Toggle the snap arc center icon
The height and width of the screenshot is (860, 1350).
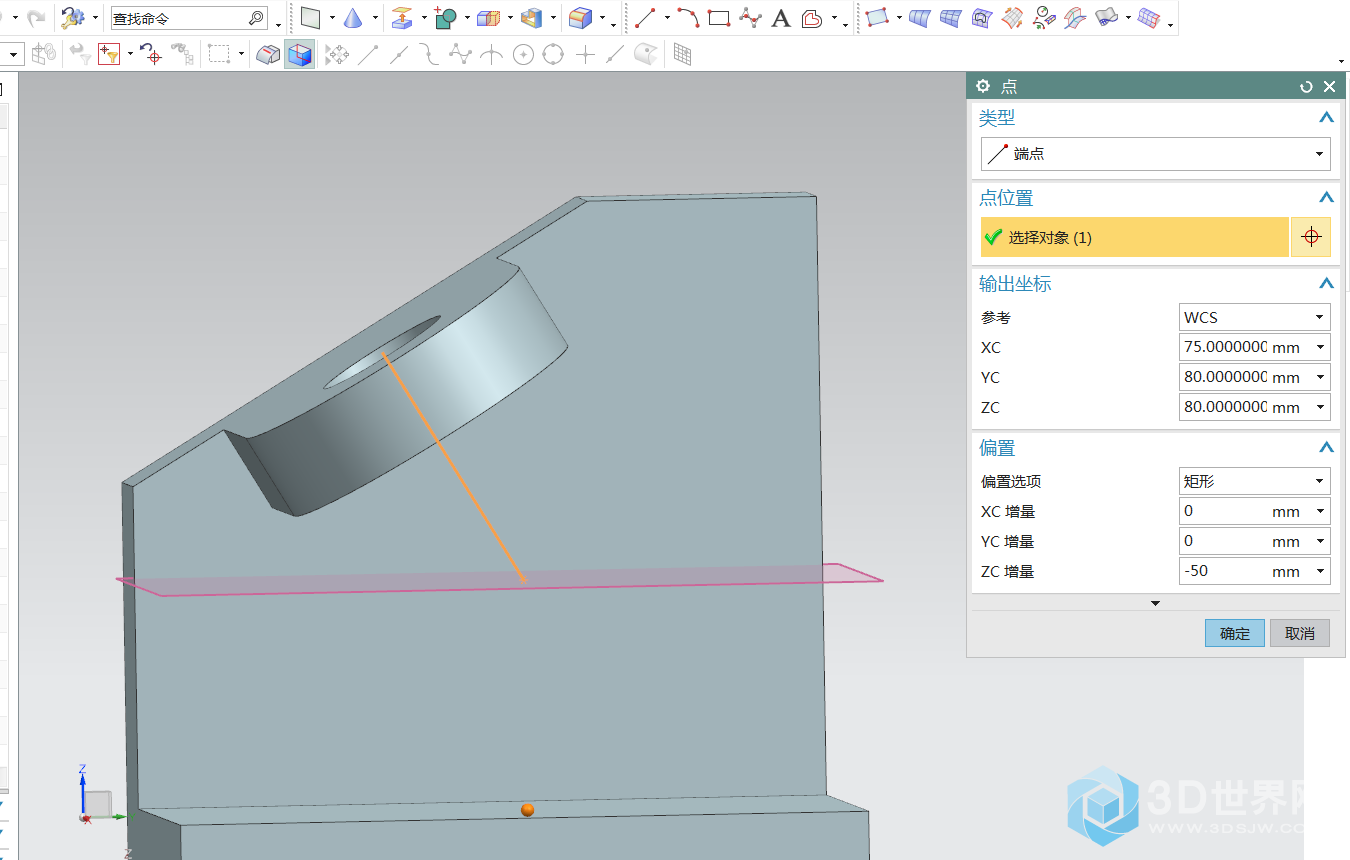[523, 54]
